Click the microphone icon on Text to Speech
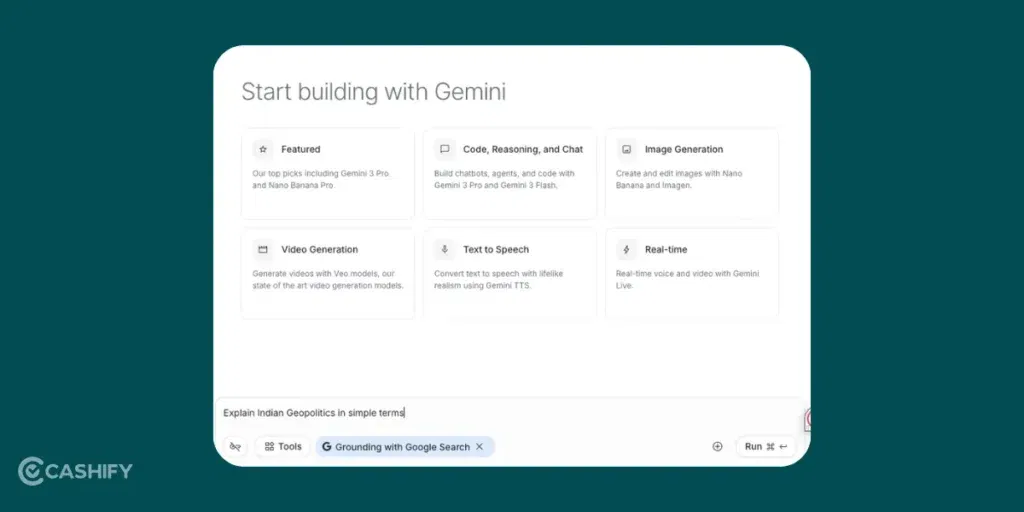 click(x=445, y=249)
